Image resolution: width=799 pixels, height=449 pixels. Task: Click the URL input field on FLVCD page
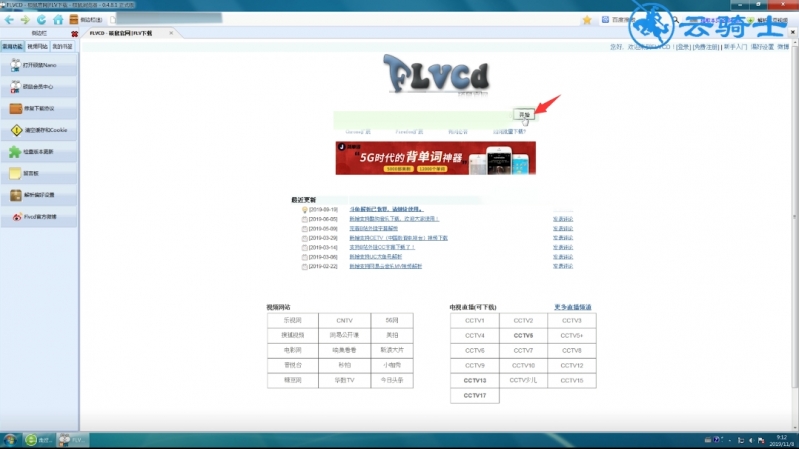click(423, 119)
